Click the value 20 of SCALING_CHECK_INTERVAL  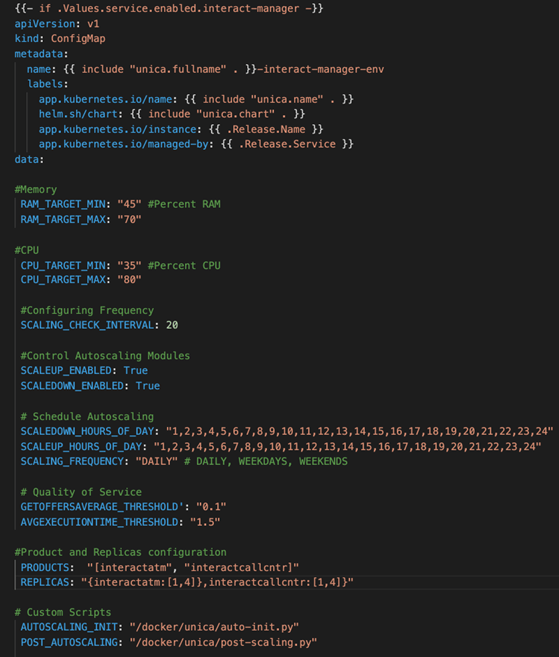[172, 325]
